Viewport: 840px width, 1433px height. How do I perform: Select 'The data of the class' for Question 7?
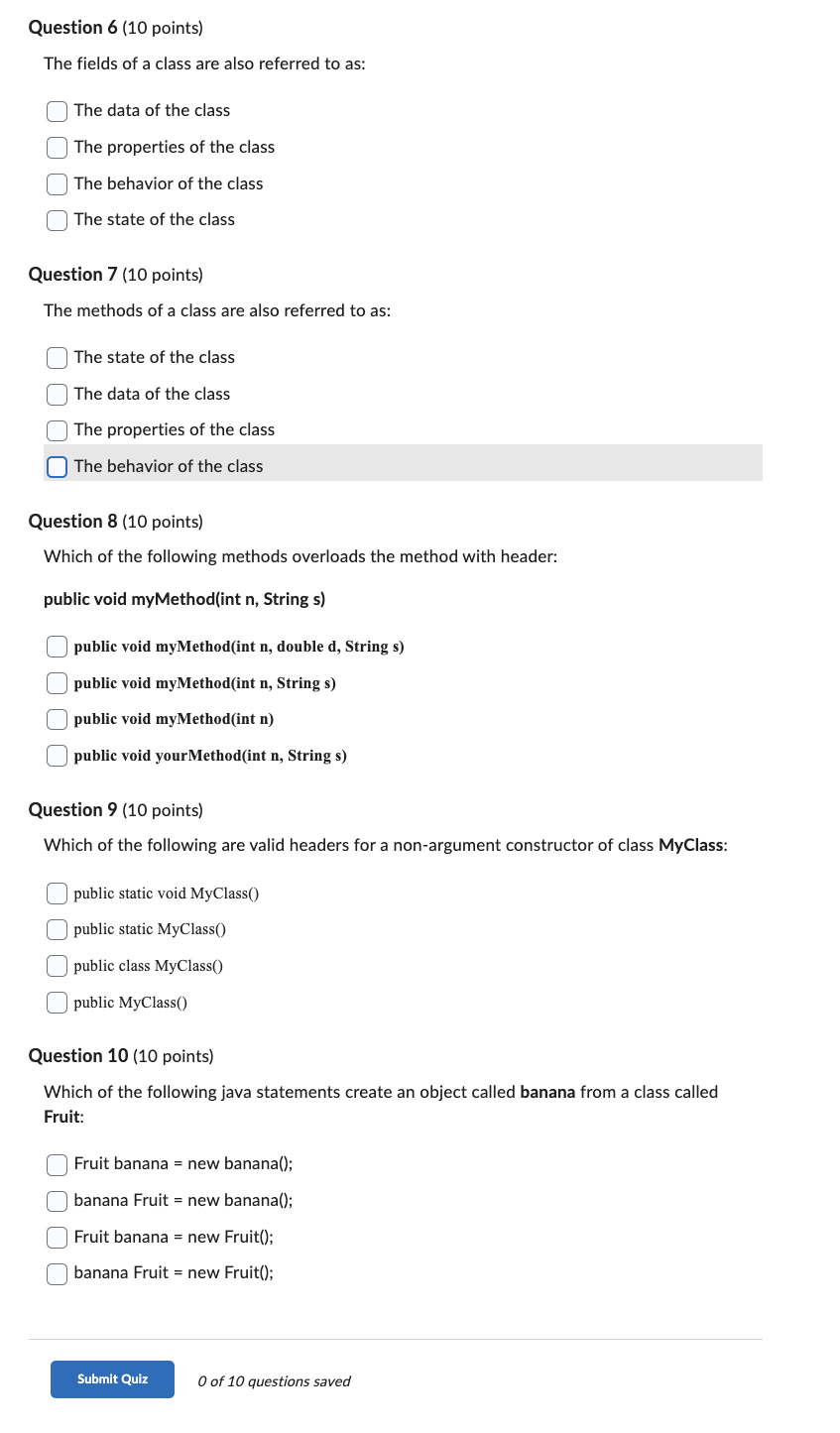(x=57, y=394)
